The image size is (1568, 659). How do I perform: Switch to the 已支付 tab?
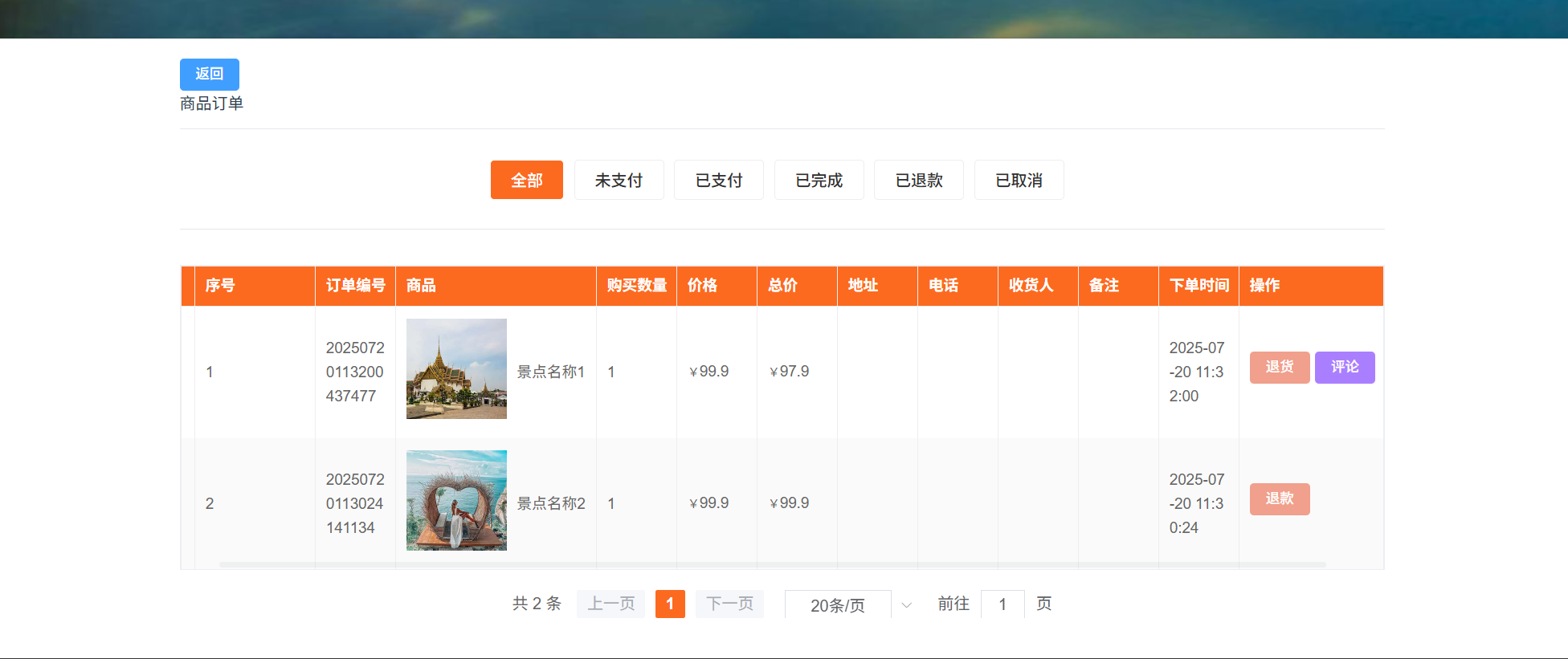click(719, 180)
